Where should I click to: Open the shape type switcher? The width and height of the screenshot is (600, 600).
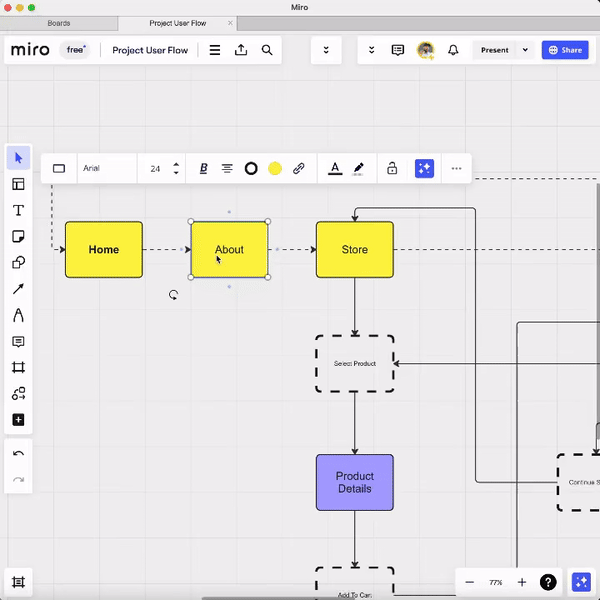[x=59, y=169]
